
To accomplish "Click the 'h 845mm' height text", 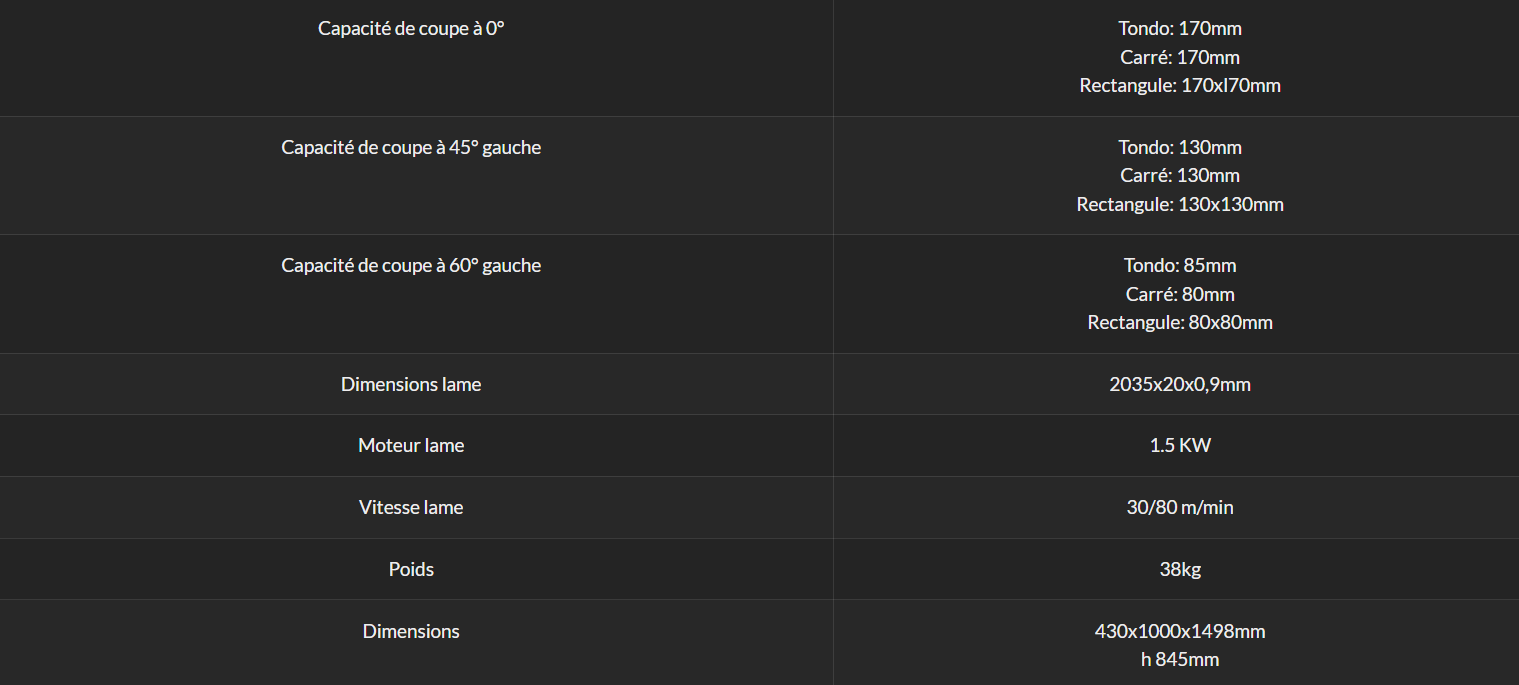I will click(x=1180, y=659).
